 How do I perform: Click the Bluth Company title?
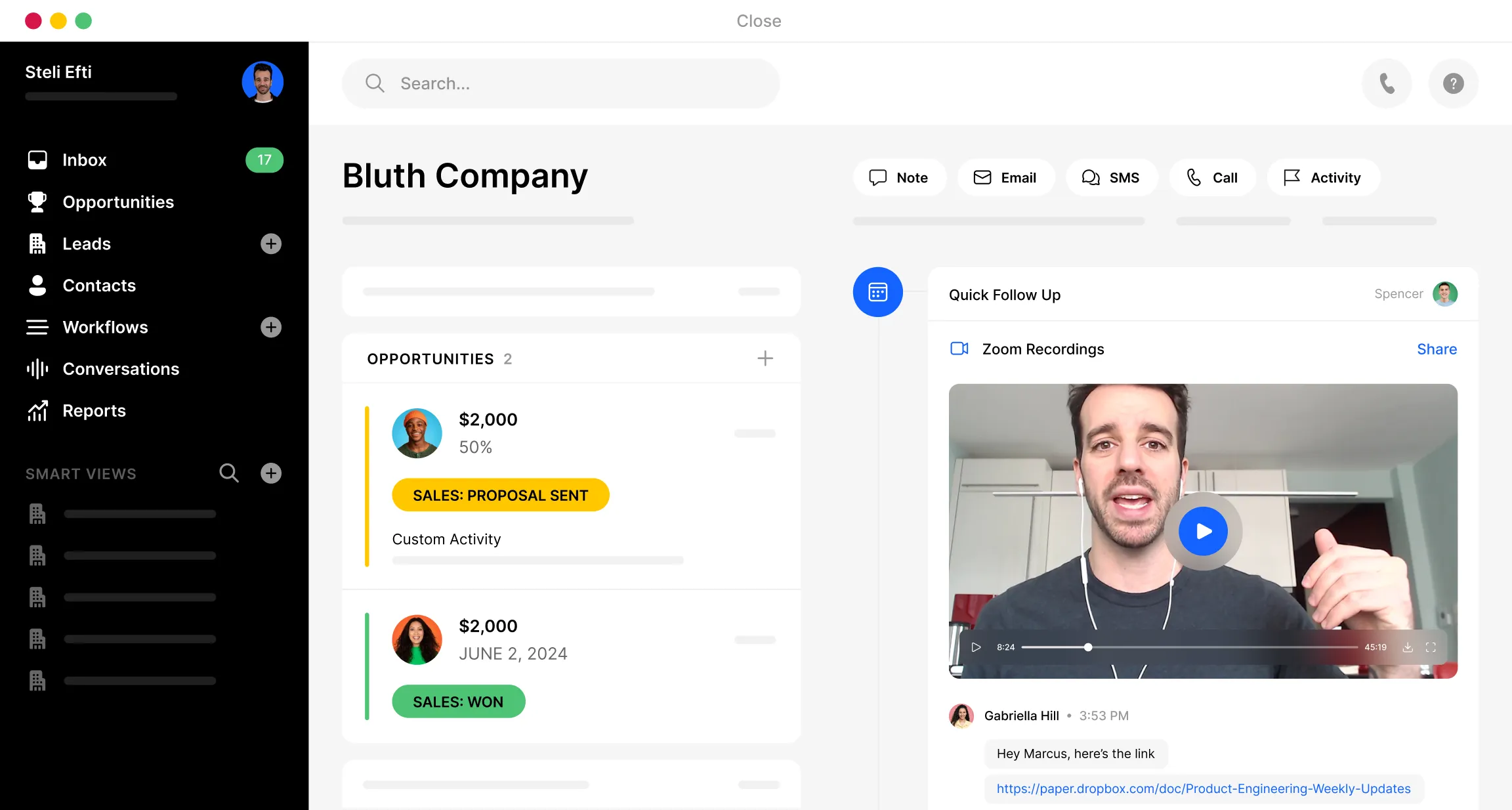coord(465,176)
